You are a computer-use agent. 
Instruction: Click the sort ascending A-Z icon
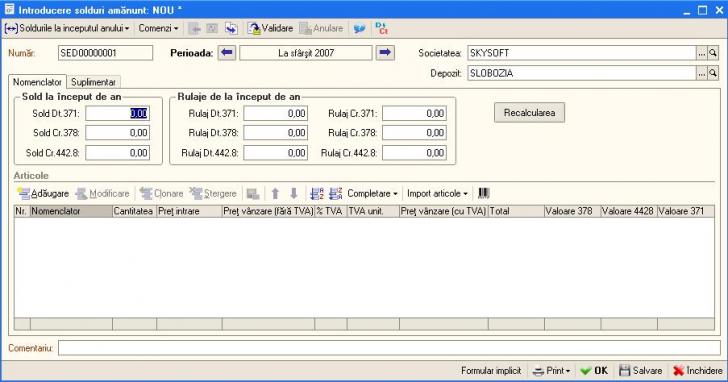(x=317, y=194)
